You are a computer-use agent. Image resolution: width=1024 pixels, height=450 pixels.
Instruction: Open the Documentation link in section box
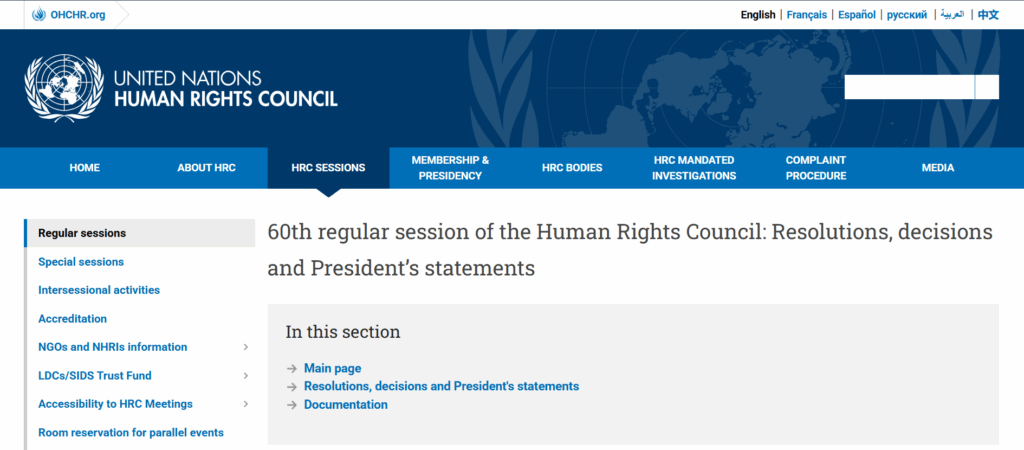click(346, 405)
